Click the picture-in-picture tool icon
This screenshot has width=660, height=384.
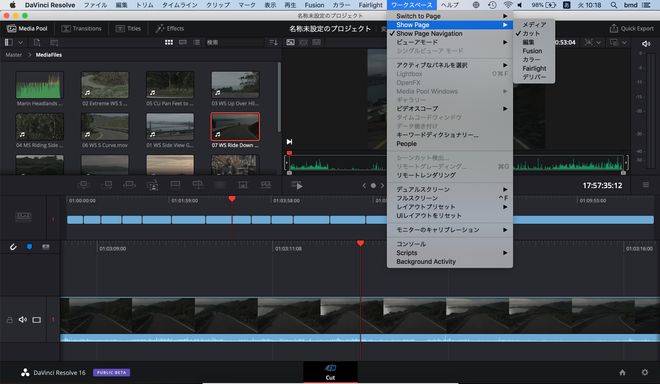pos(243,185)
